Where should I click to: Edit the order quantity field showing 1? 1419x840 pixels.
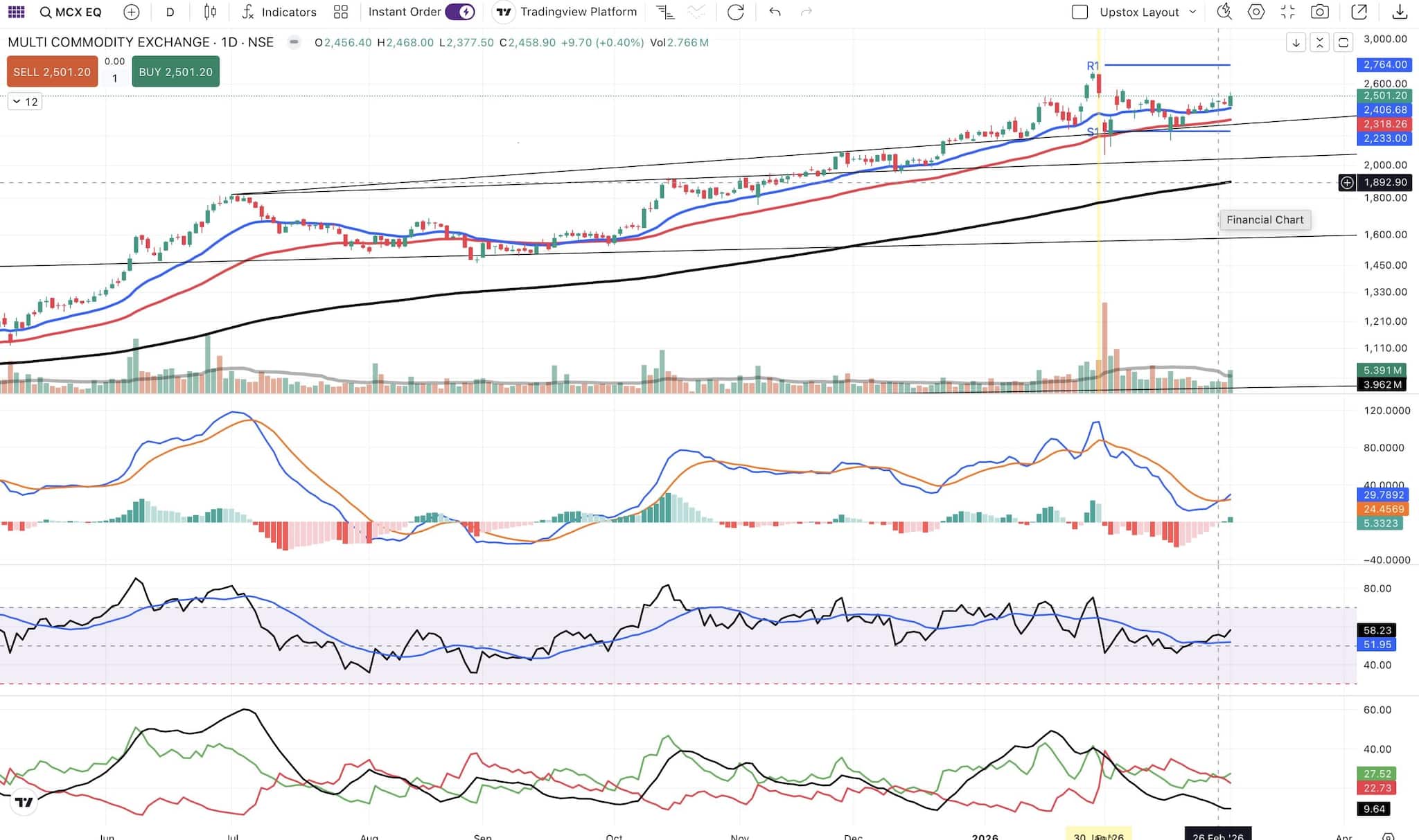coord(115,78)
